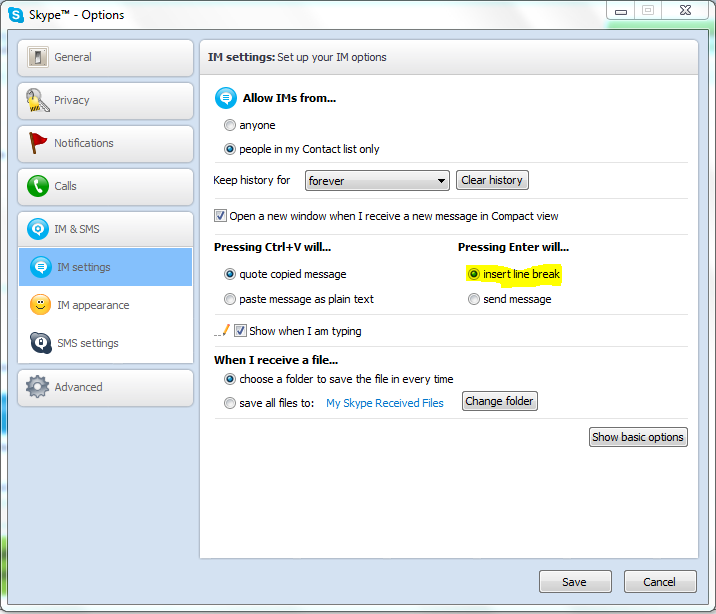Click the Clear history button
This screenshot has height=614, width=716.
492,180
